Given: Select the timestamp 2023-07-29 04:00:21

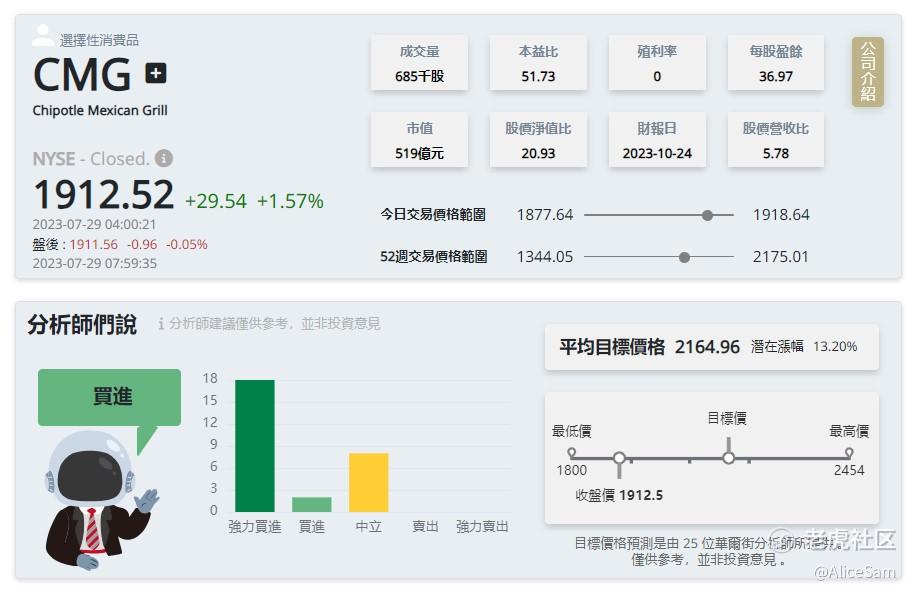Looking at the screenshot, I should 94,224.
